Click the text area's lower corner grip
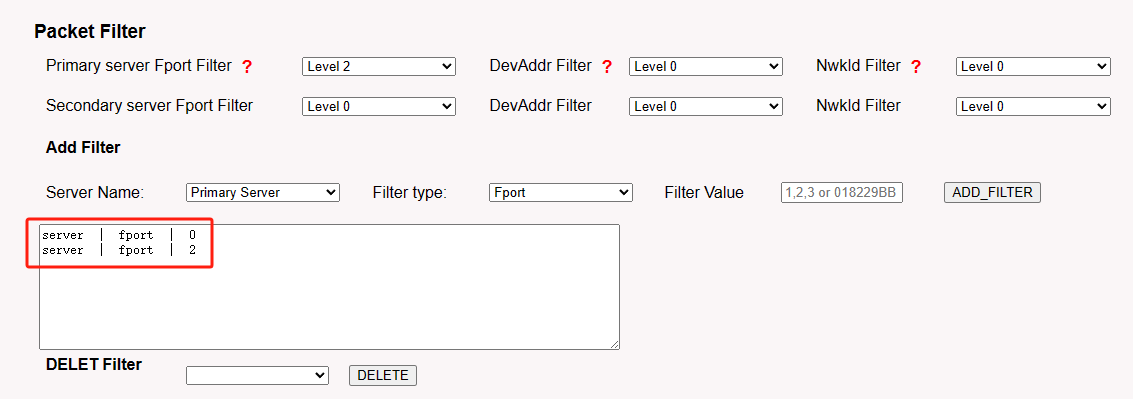The width and height of the screenshot is (1133, 399). pos(614,345)
